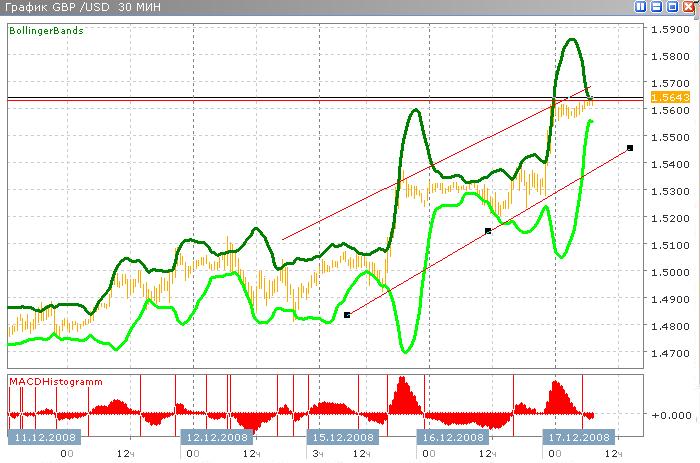The image size is (700, 463).
Task: Select the MACDHistogramm indicator label
Action: 49,381
